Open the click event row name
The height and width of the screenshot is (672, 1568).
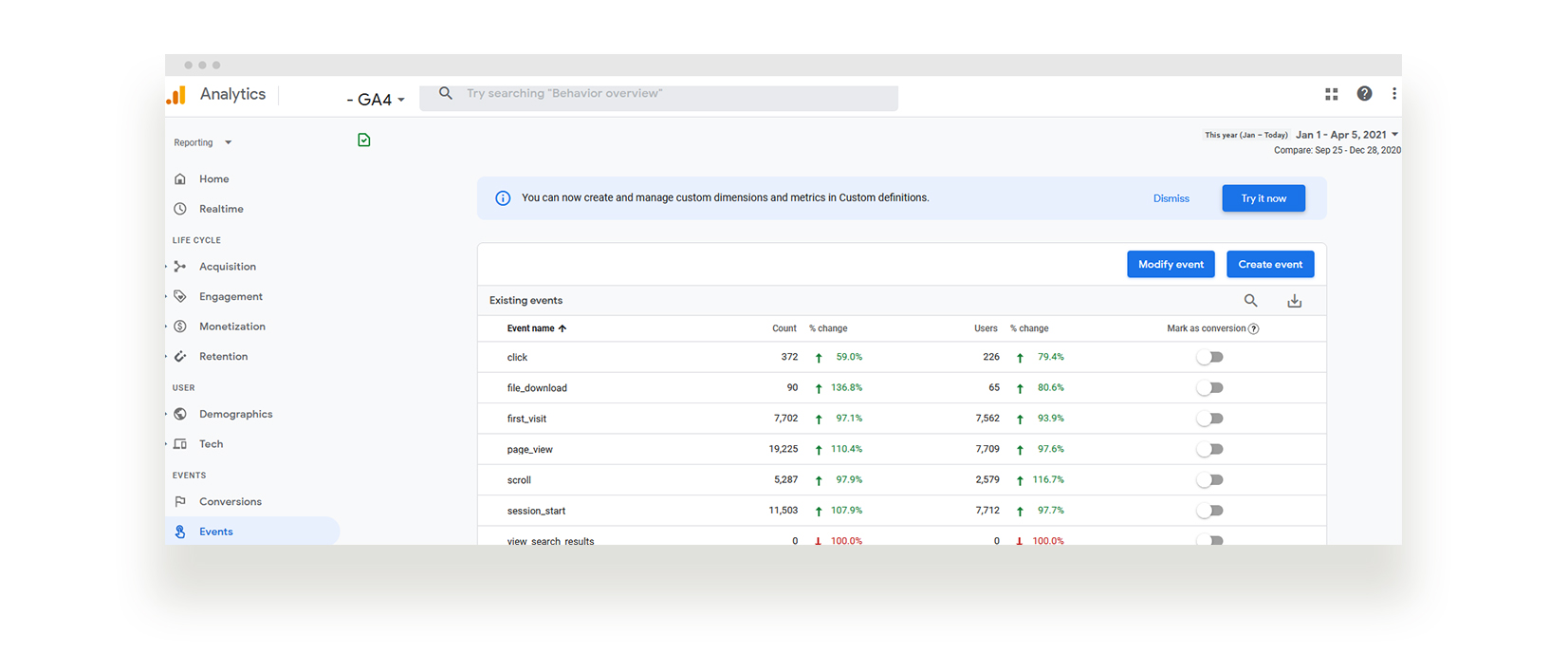(517, 358)
